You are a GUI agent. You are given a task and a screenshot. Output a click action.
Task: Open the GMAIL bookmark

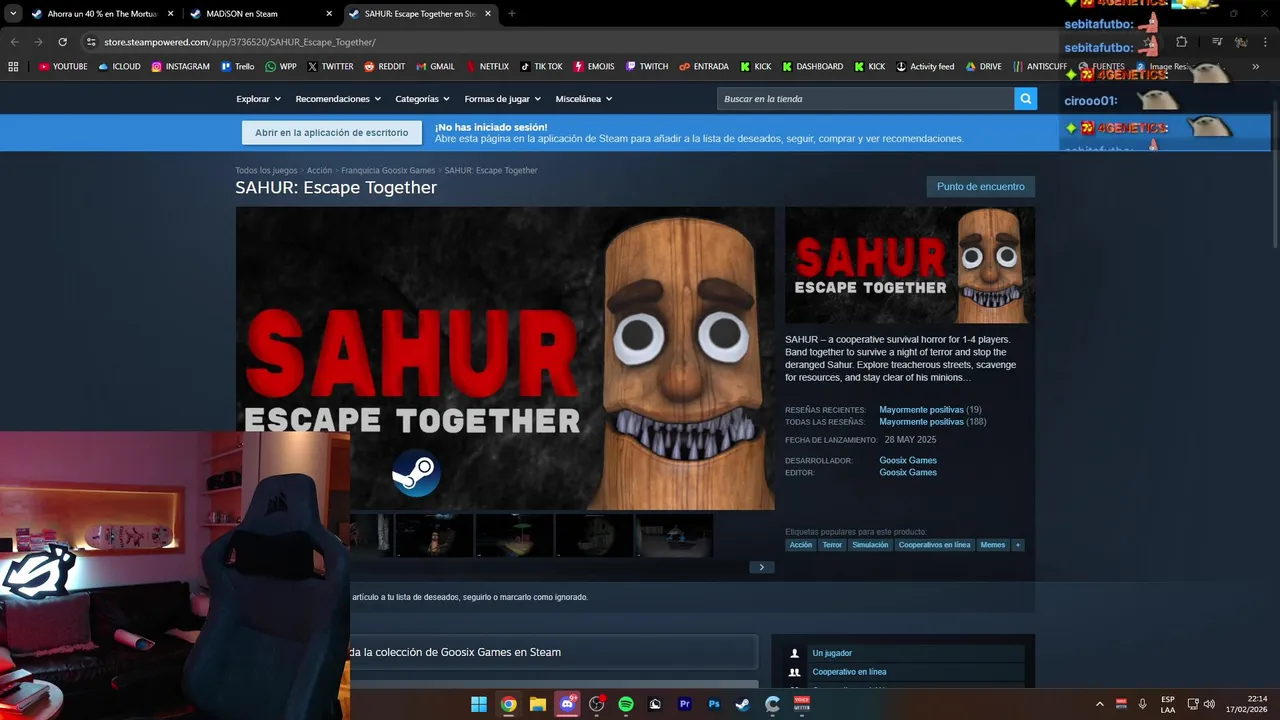tap(435, 67)
